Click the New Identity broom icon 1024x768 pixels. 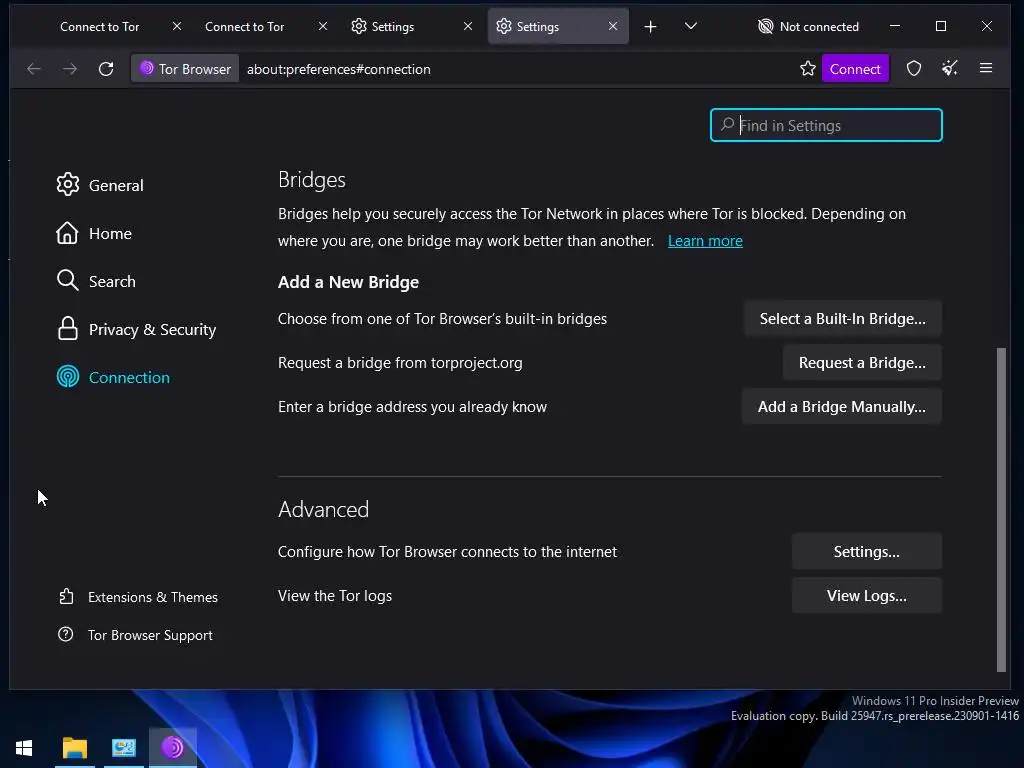click(x=950, y=68)
